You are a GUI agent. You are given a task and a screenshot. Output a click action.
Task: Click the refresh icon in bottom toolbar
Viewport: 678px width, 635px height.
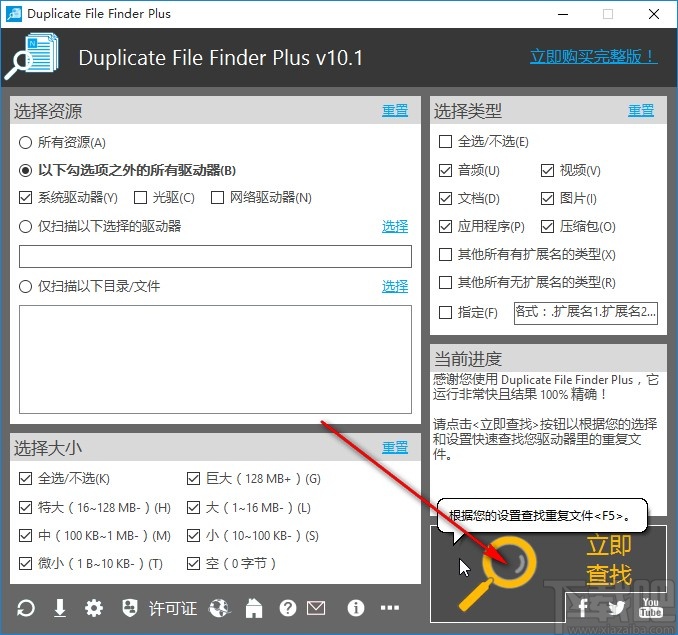click(x=26, y=608)
